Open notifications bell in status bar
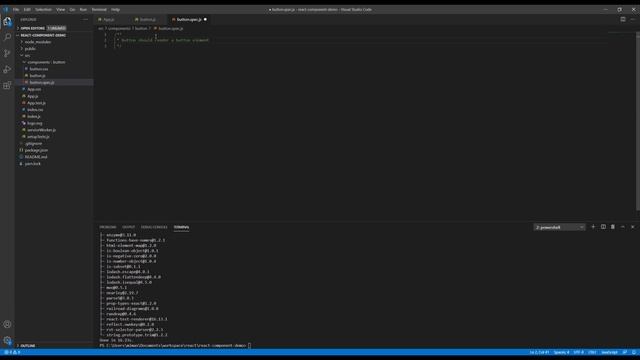640x360 pixels. (634, 352)
